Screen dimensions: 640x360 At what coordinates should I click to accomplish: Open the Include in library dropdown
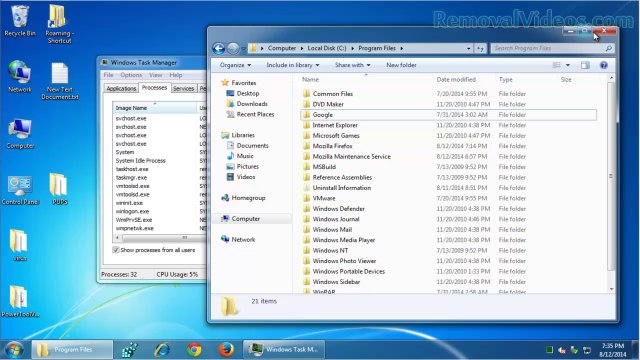[293, 65]
